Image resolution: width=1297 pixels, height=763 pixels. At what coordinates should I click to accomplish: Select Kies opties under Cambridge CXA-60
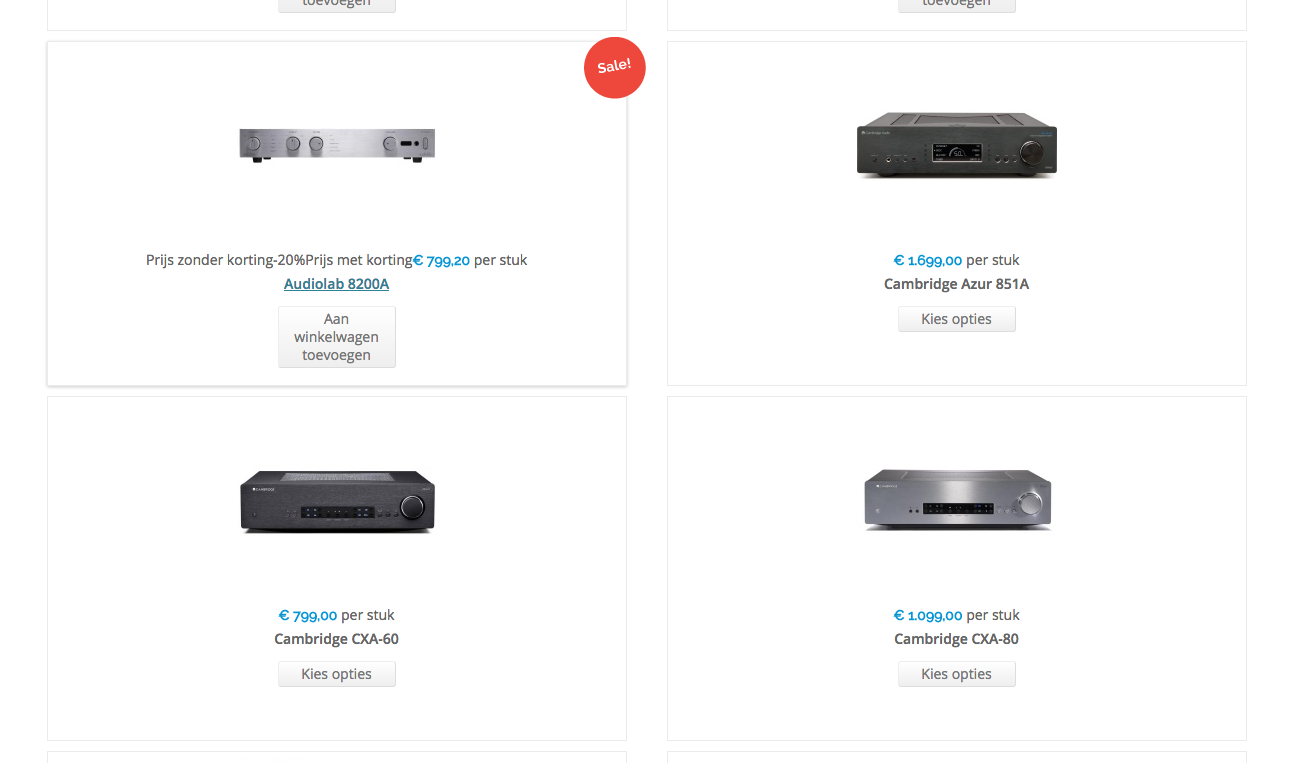pos(337,674)
